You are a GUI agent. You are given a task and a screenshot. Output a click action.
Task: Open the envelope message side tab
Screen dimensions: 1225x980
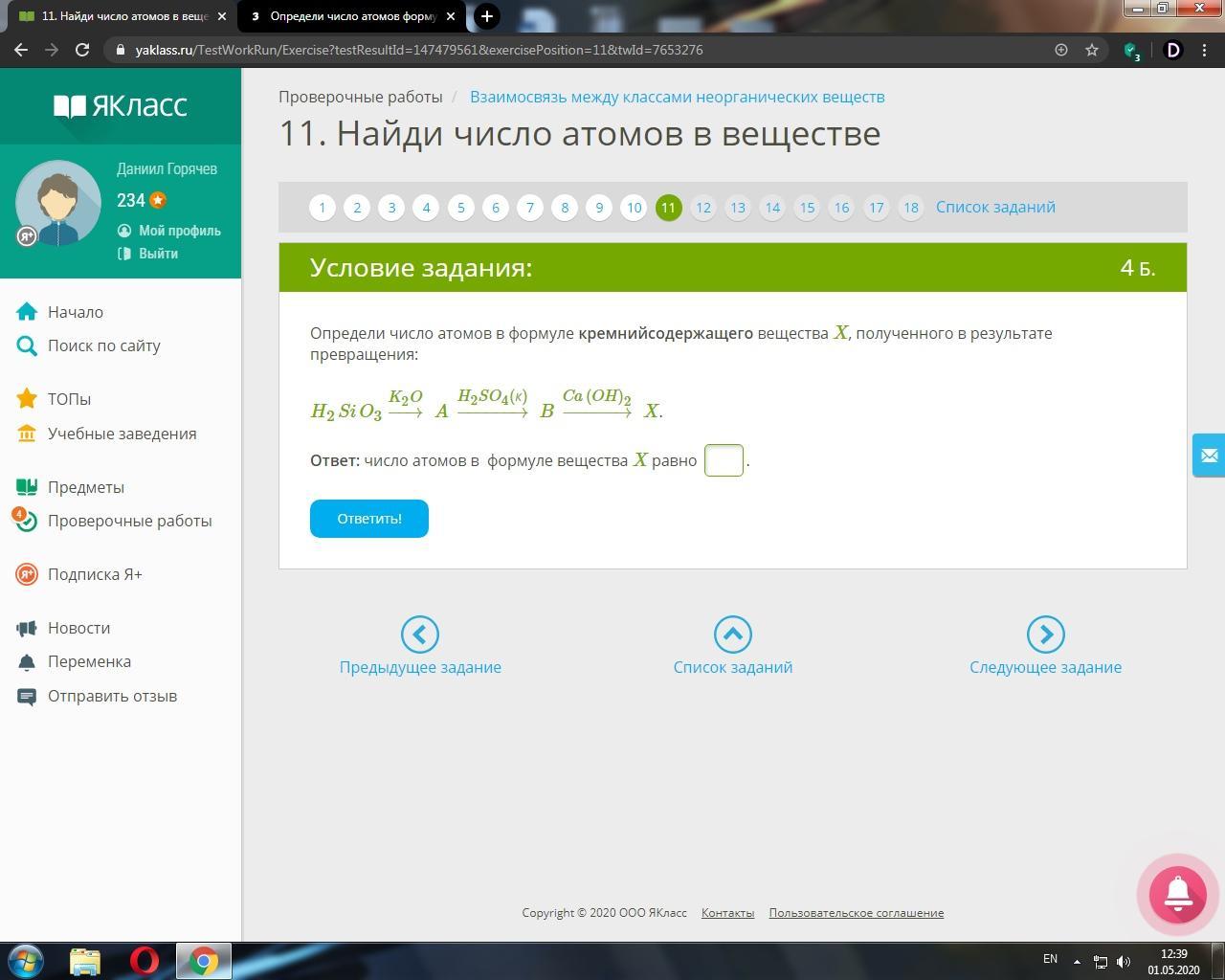[x=1208, y=456]
